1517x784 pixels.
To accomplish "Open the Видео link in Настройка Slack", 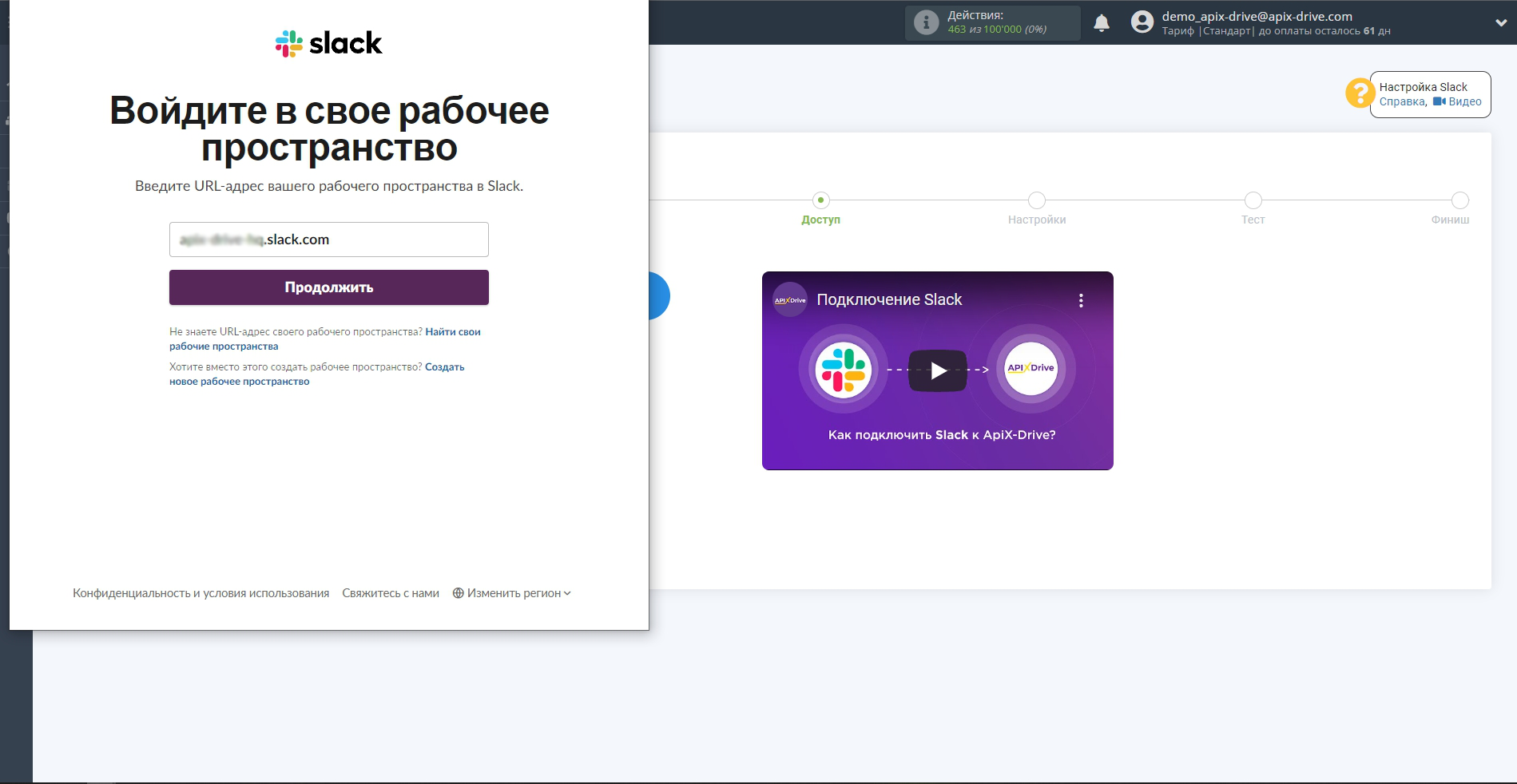I will click(1458, 101).
